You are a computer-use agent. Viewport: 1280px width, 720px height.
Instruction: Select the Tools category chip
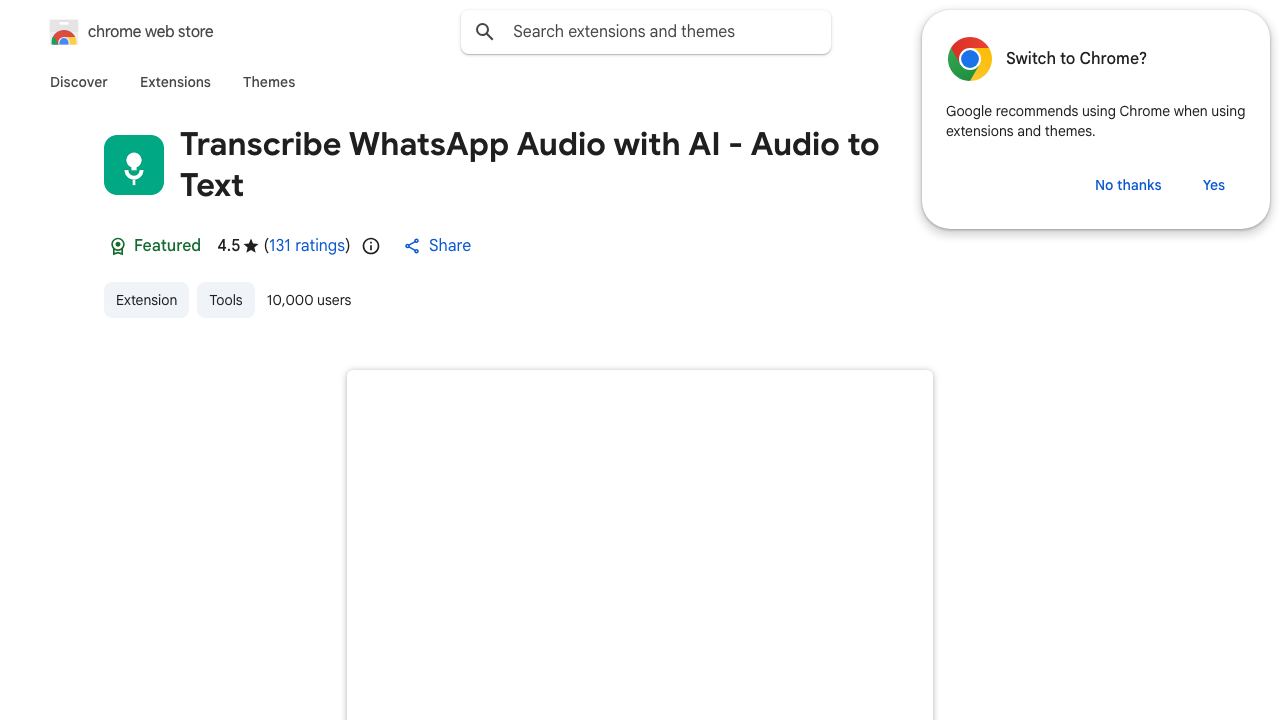226,300
